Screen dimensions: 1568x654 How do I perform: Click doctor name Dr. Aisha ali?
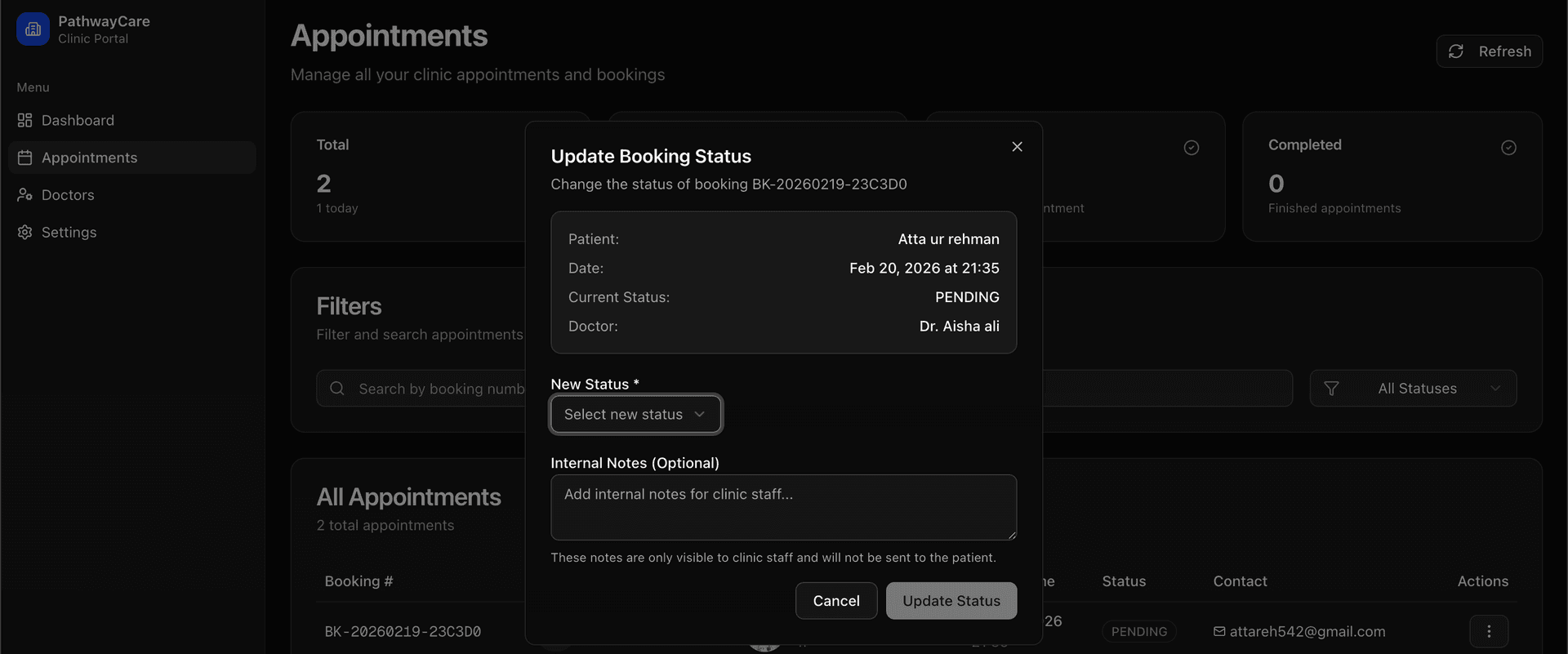coord(959,326)
